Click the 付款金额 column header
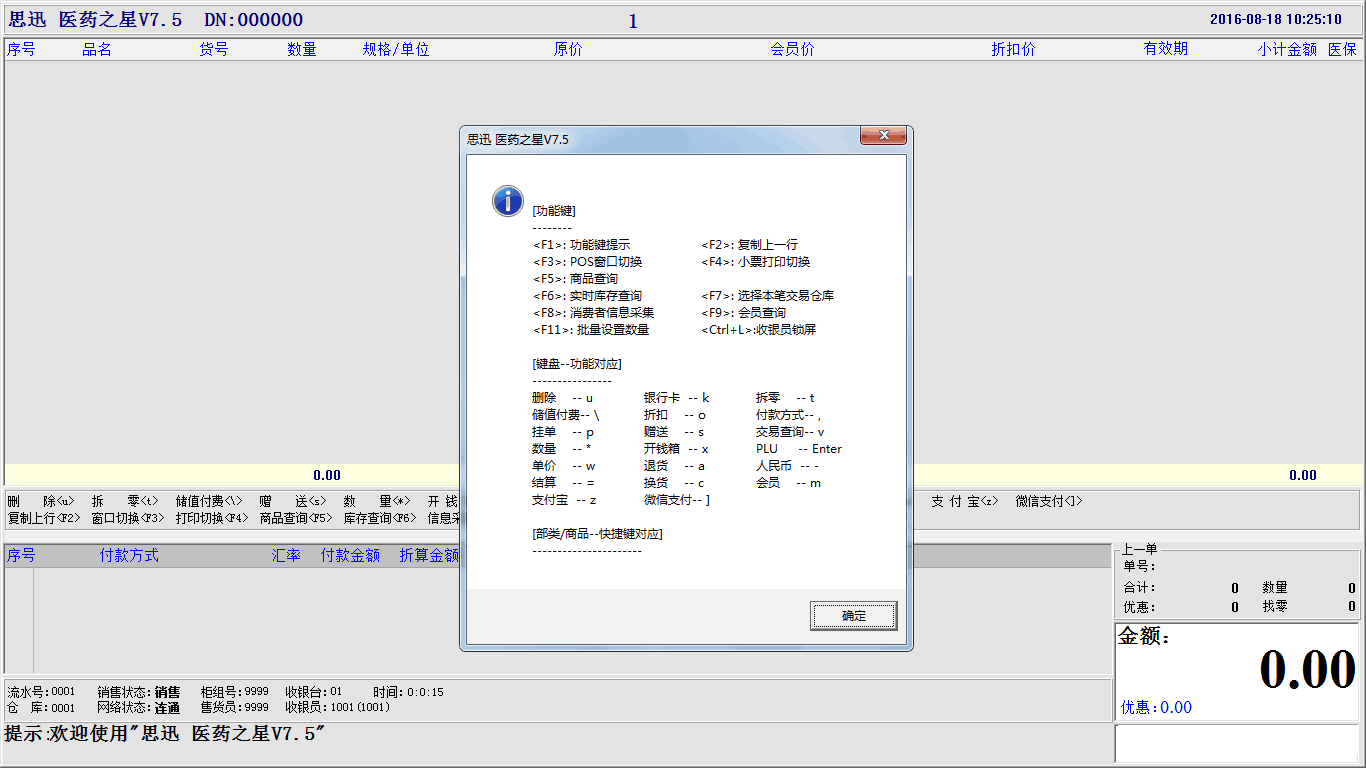This screenshot has height=768, width=1366. click(x=350, y=555)
